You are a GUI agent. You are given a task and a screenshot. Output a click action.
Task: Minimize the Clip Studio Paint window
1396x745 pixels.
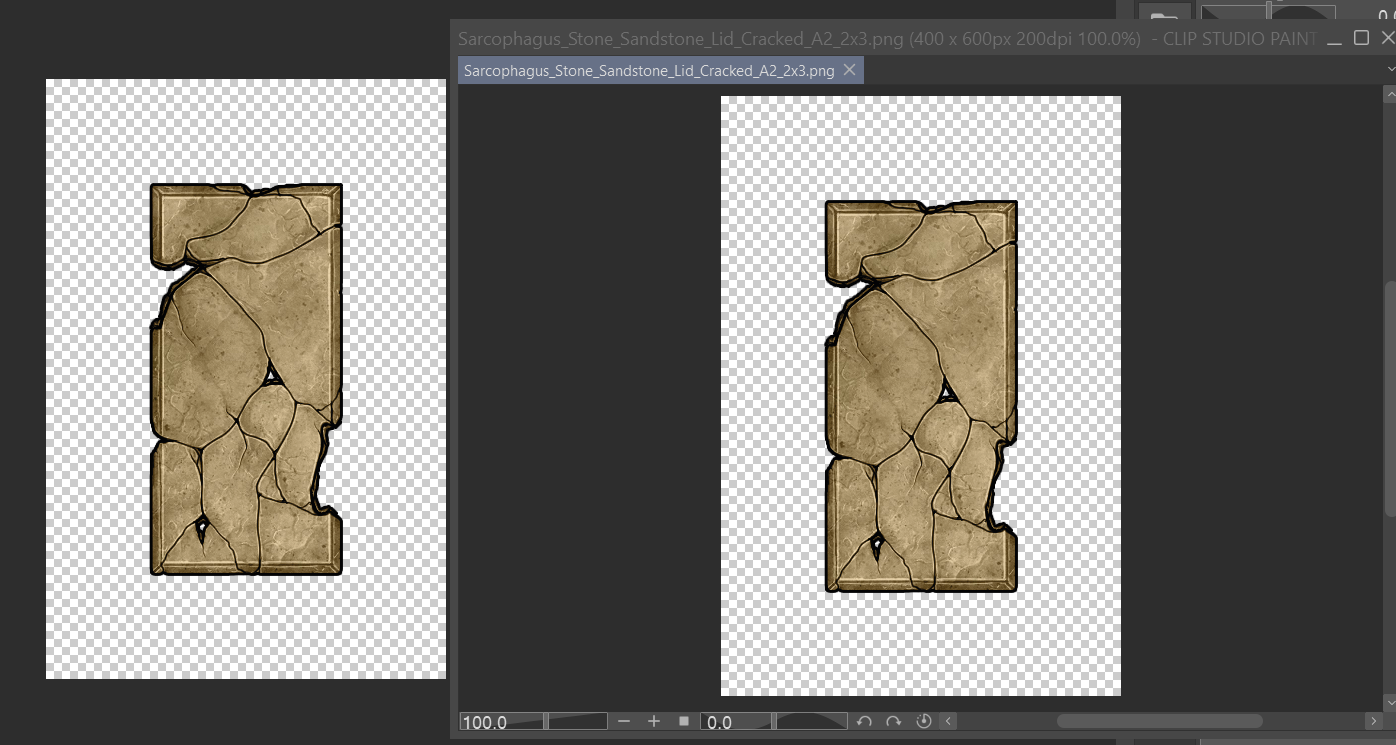(x=1334, y=38)
